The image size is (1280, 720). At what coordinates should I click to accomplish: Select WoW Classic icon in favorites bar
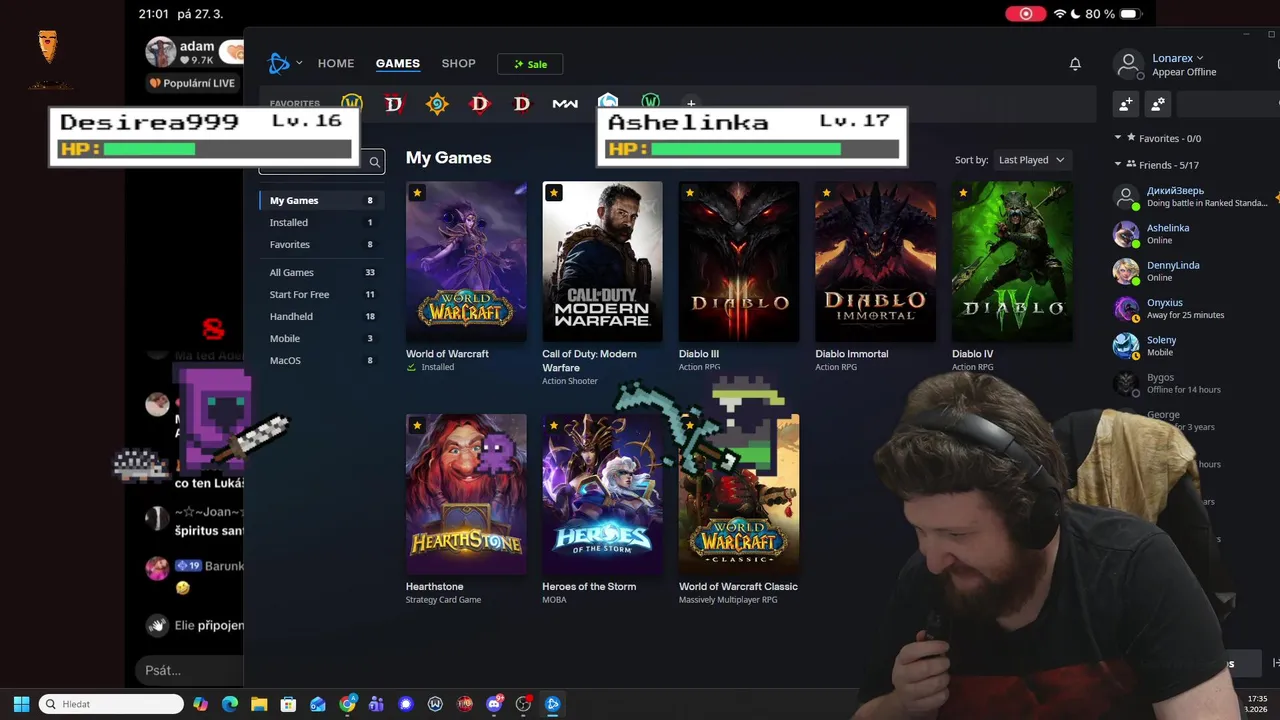pos(651,101)
